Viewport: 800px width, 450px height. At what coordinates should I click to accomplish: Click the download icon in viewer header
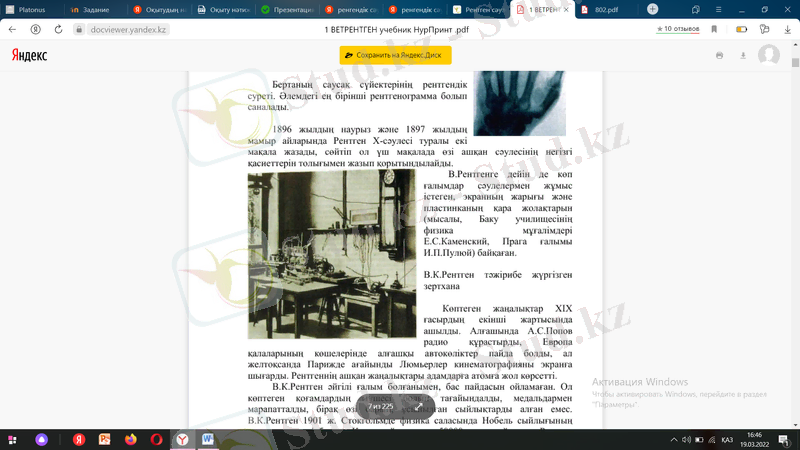[743, 55]
